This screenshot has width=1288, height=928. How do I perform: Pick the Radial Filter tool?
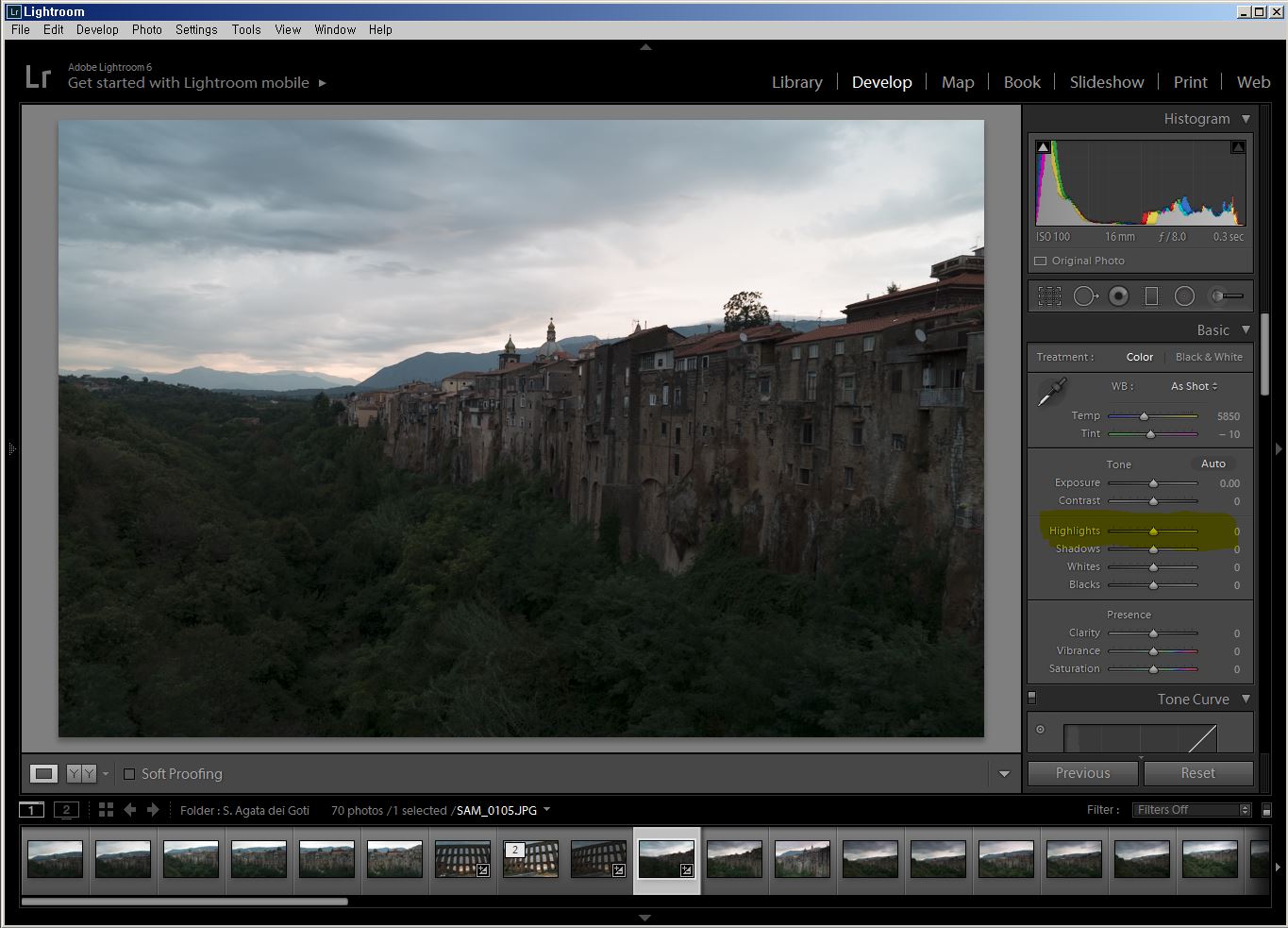click(1184, 296)
